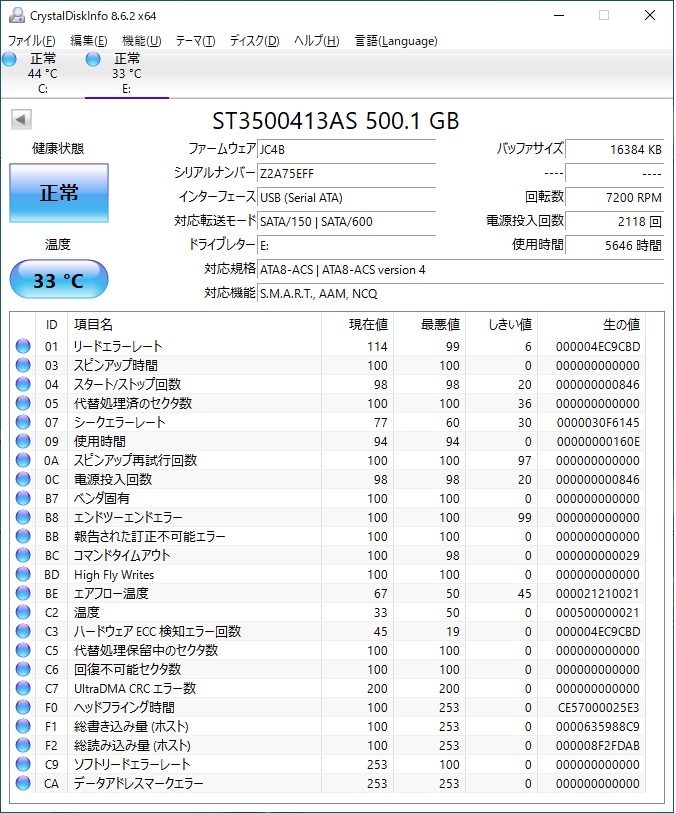676x813 pixels.
Task: Click the 生の値 column header
Action: tap(592, 325)
